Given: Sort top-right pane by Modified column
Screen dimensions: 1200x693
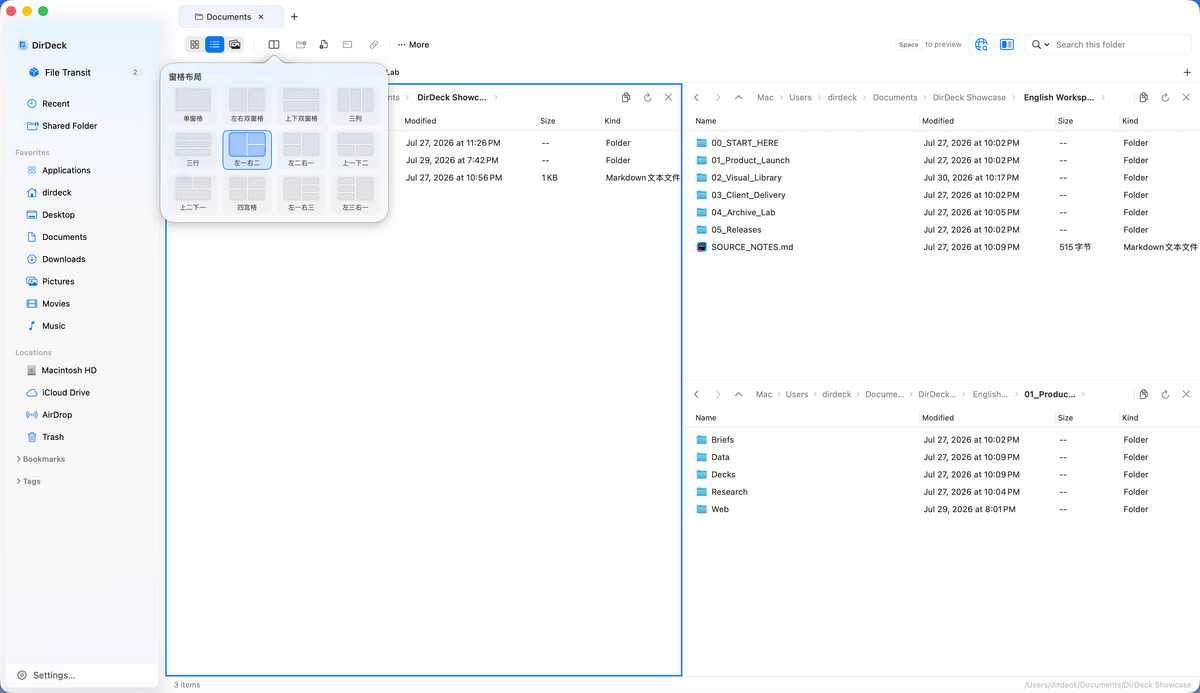Looking at the screenshot, I should pos(938,121).
